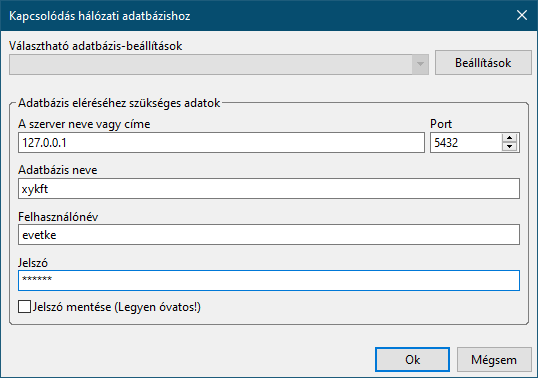
Task: Open the Beállítások settings button
Action: tap(483, 63)
